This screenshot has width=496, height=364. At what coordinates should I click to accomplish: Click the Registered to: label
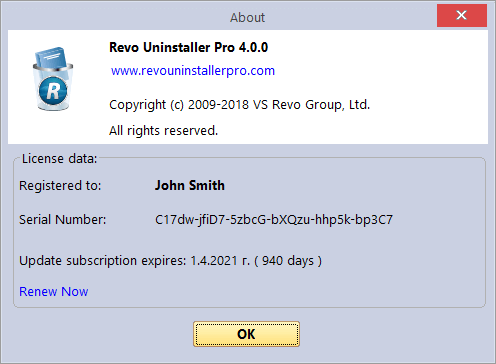click(x=60, y=186)
